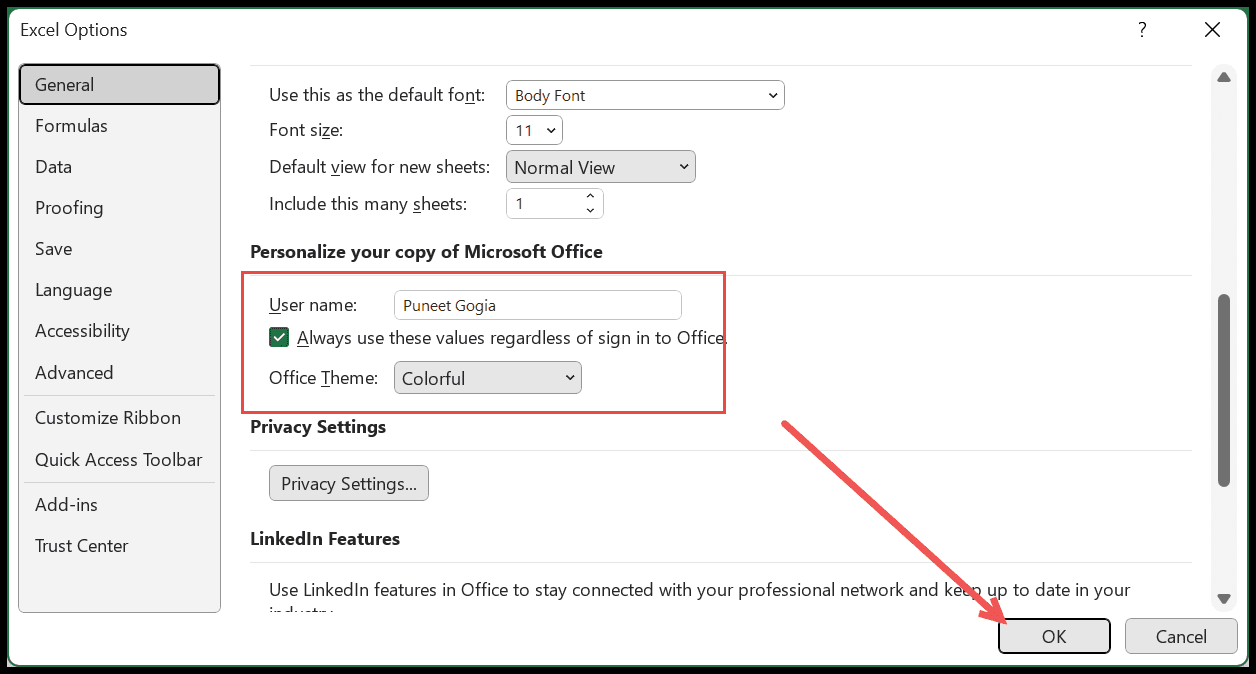Image resolution: width=1256 pixels, height=674 pixels.
Task: Go to Customize Ribbon settings
Action: 108,418
